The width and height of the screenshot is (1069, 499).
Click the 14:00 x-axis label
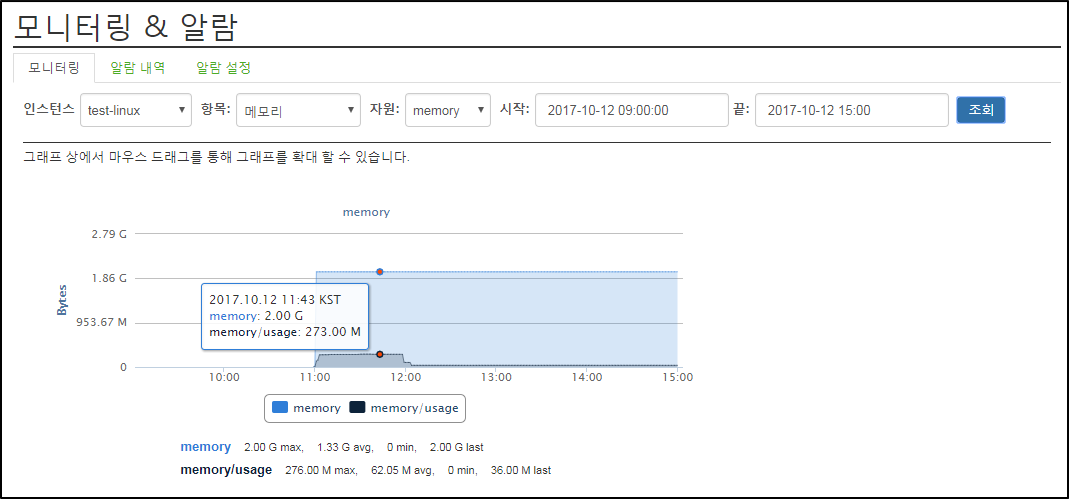click(586, 376)
